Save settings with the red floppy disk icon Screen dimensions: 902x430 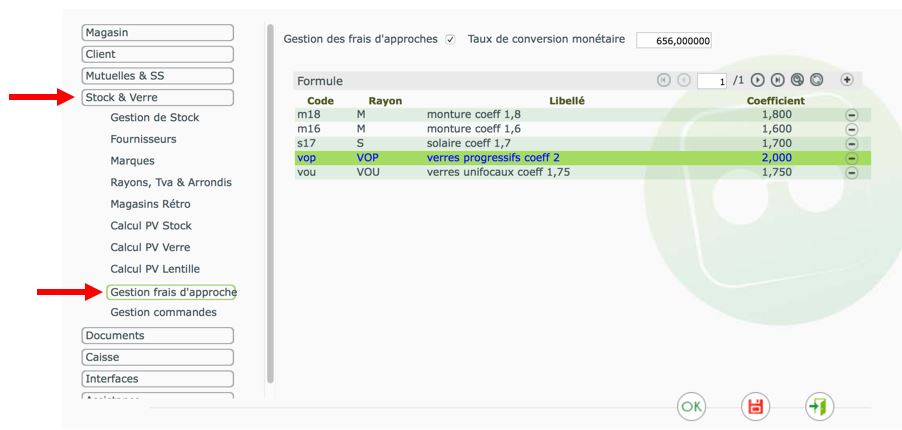pos(755,406)
